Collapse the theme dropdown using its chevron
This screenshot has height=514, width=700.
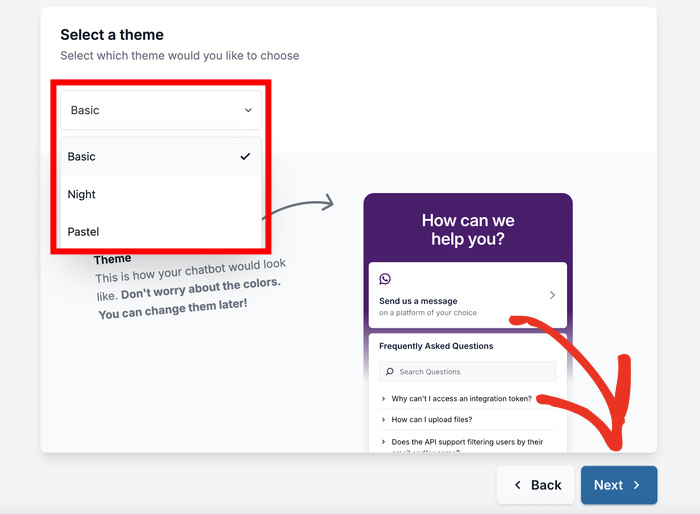pos(248,111)
